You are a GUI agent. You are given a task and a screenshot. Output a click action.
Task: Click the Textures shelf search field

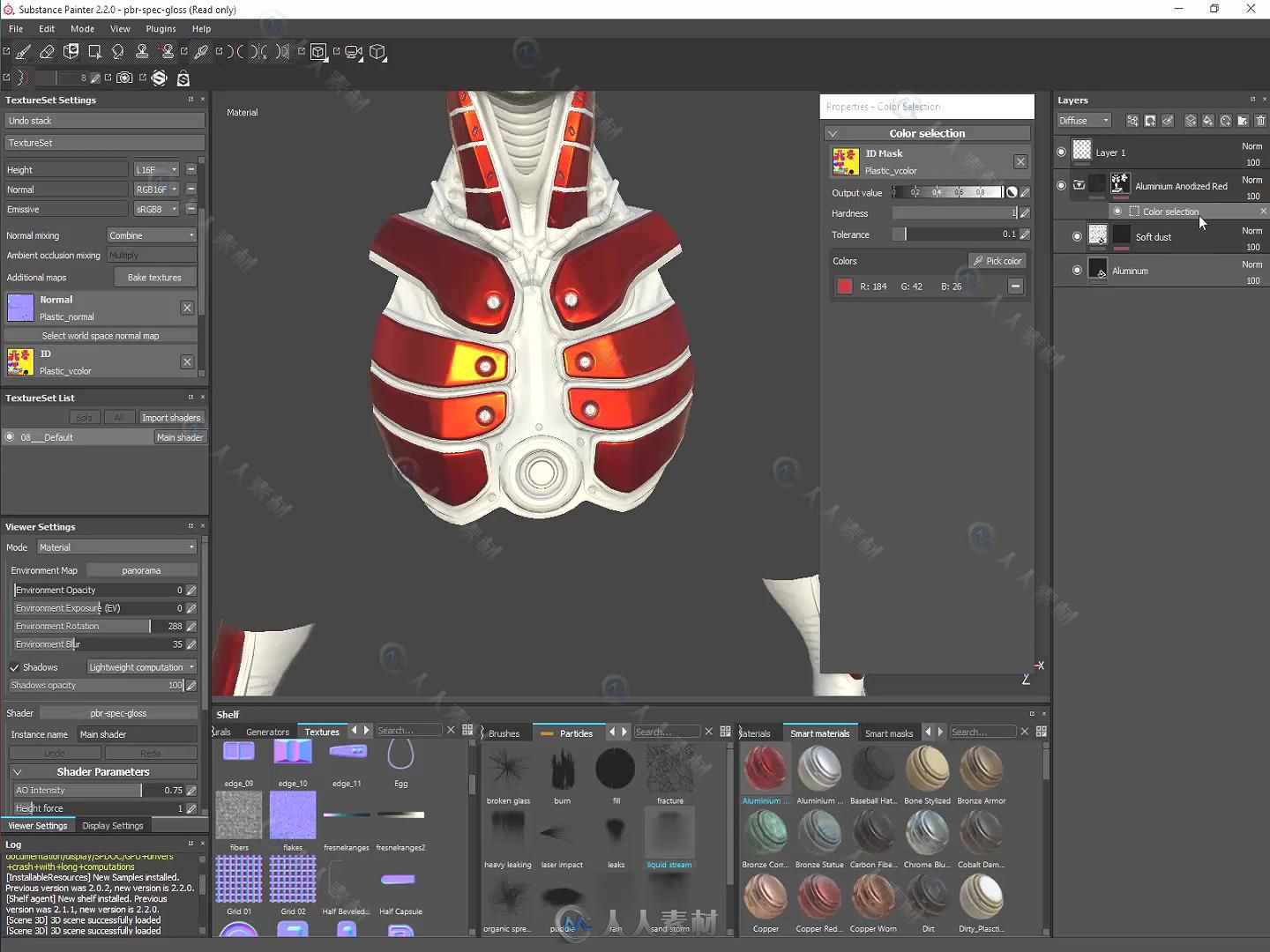click(x=409, y=731)
